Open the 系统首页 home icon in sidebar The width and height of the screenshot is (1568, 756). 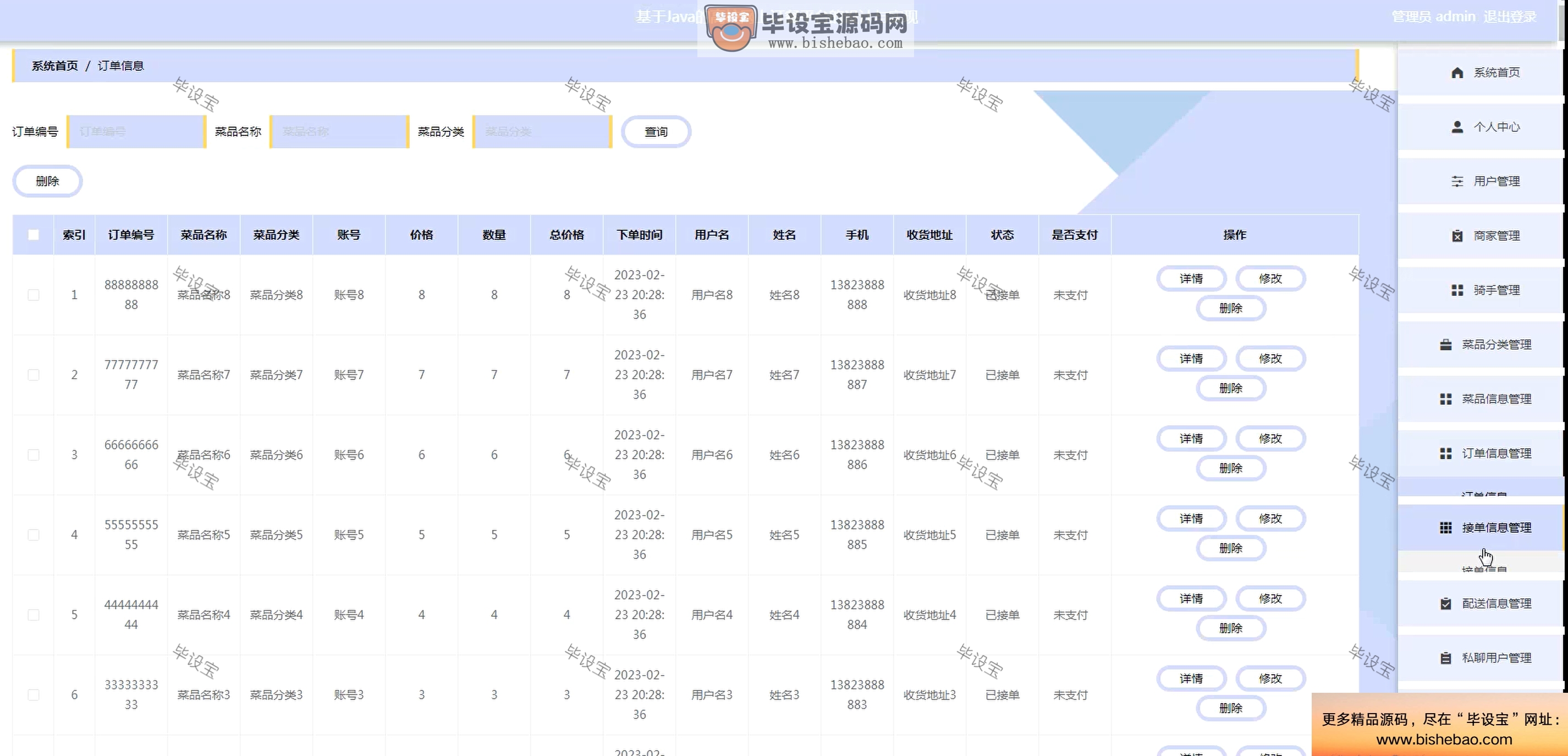tap(1457, 73)
